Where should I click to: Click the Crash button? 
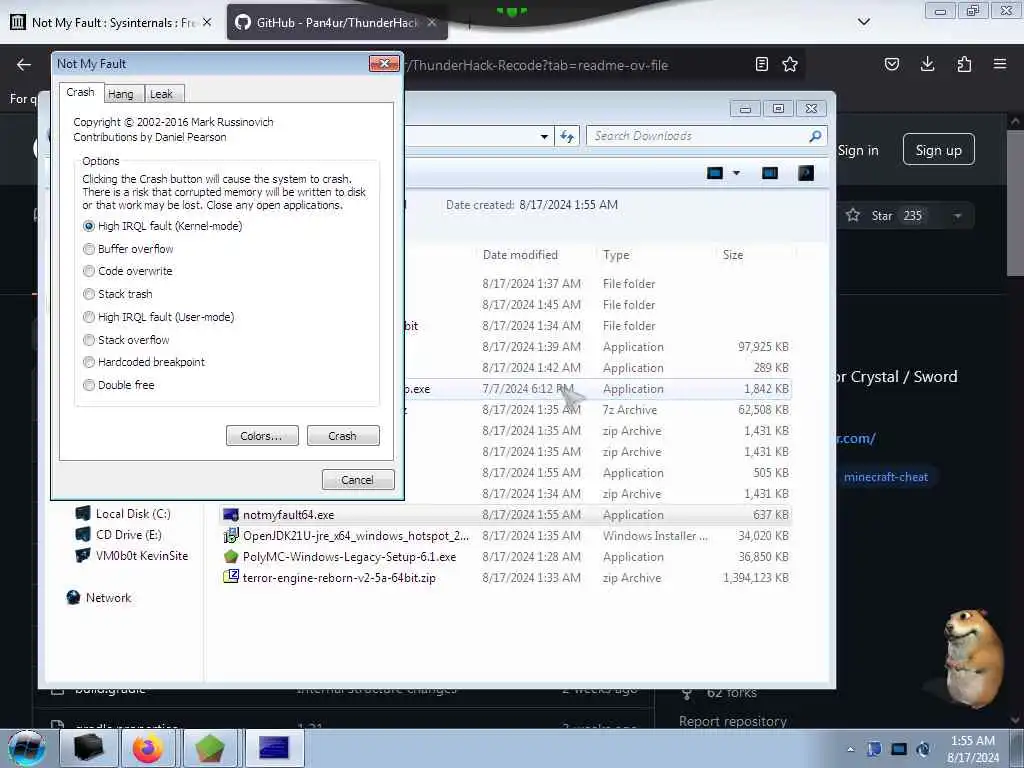tap(343, 436)
